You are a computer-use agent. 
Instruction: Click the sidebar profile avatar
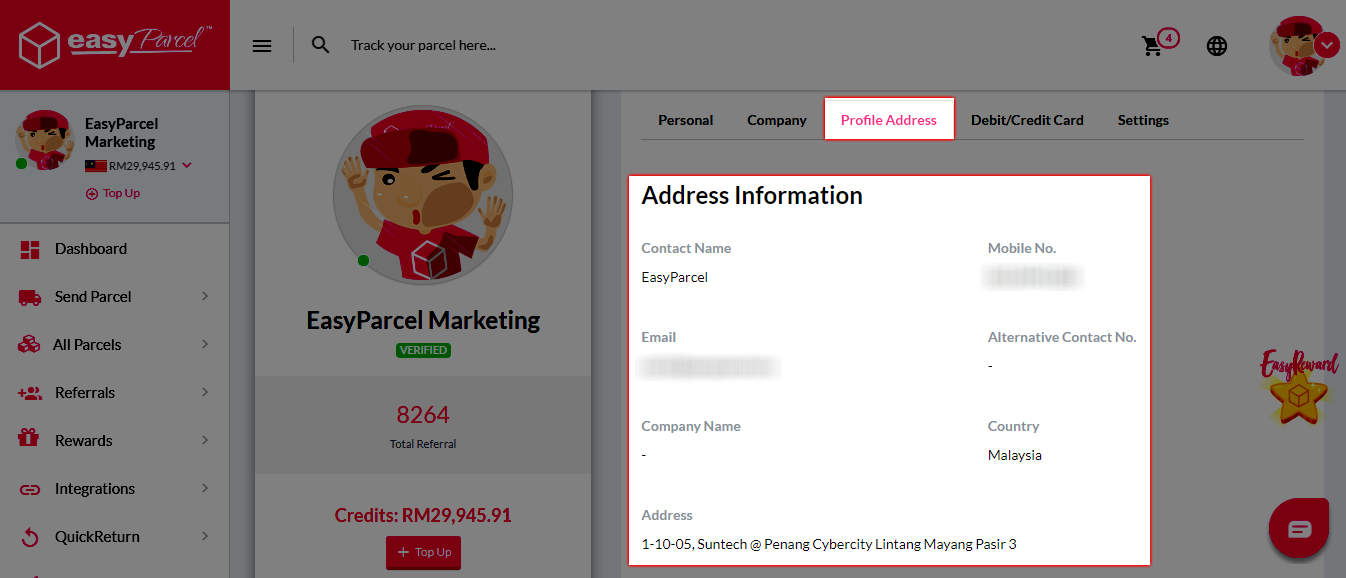click(44, 141)
